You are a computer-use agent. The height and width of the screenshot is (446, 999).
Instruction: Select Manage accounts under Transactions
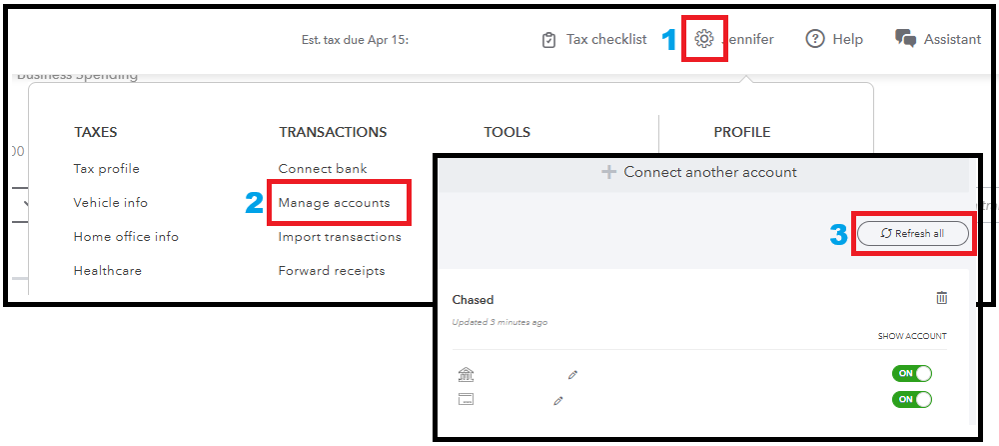coord(334,203)
